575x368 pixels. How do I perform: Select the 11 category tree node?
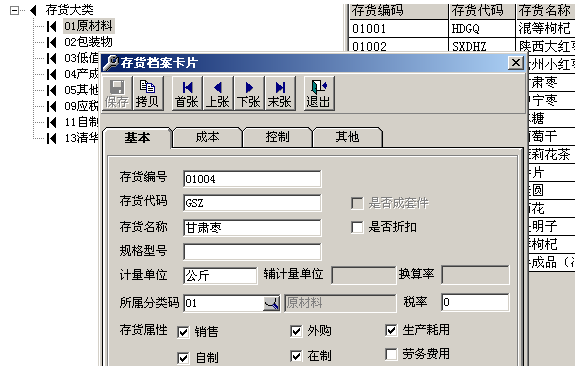[x=81, y=122]
